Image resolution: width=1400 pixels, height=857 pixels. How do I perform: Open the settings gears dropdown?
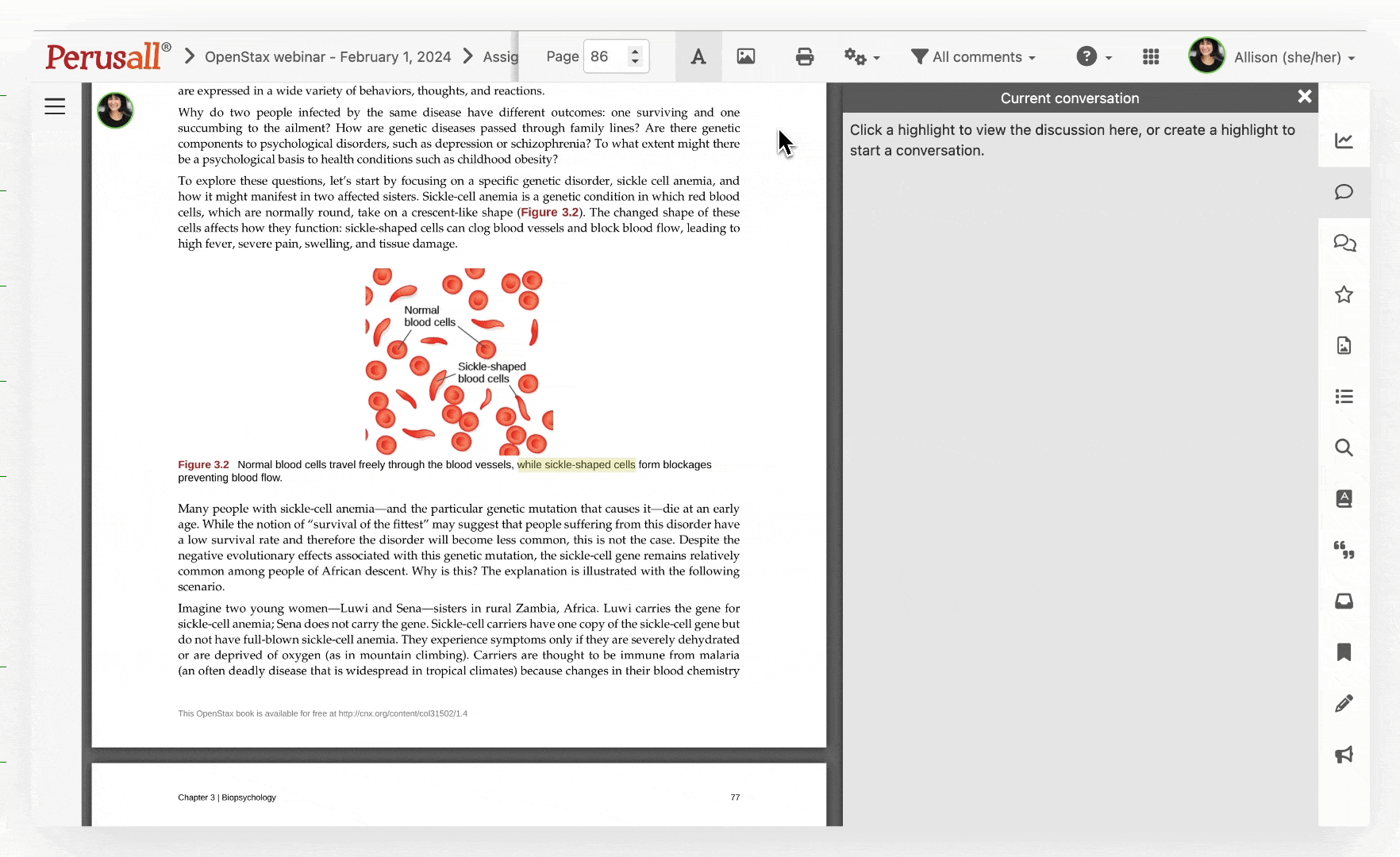point(862,57)
